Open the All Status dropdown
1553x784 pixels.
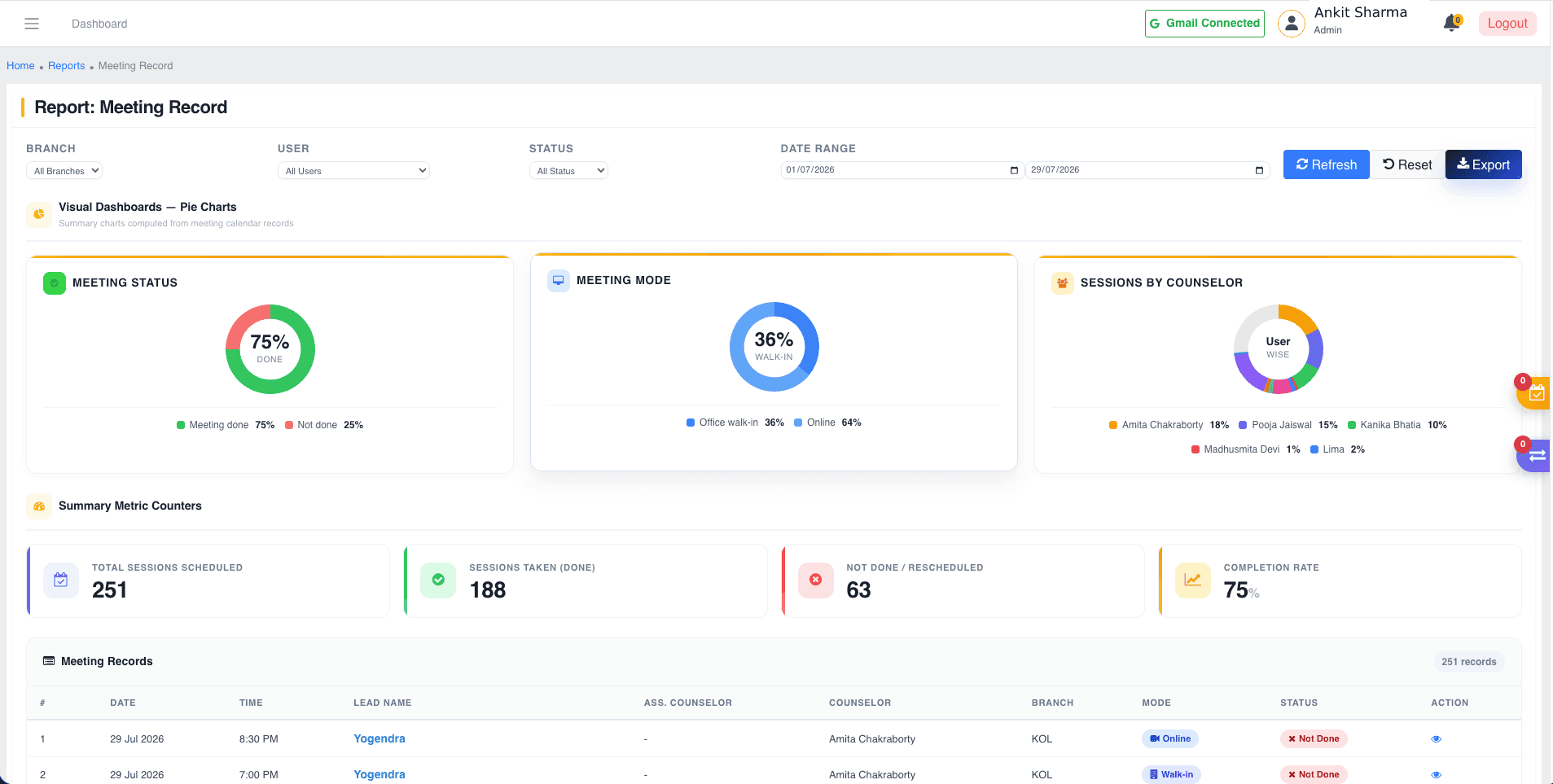pyautogui.click(x=568, y=171)
